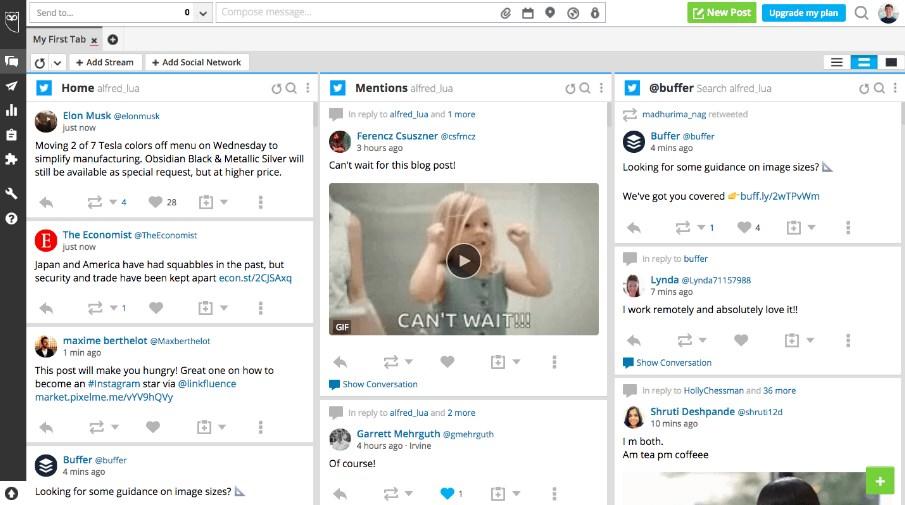
Task: Select compact stream view layout
Action: coord(836,62)
